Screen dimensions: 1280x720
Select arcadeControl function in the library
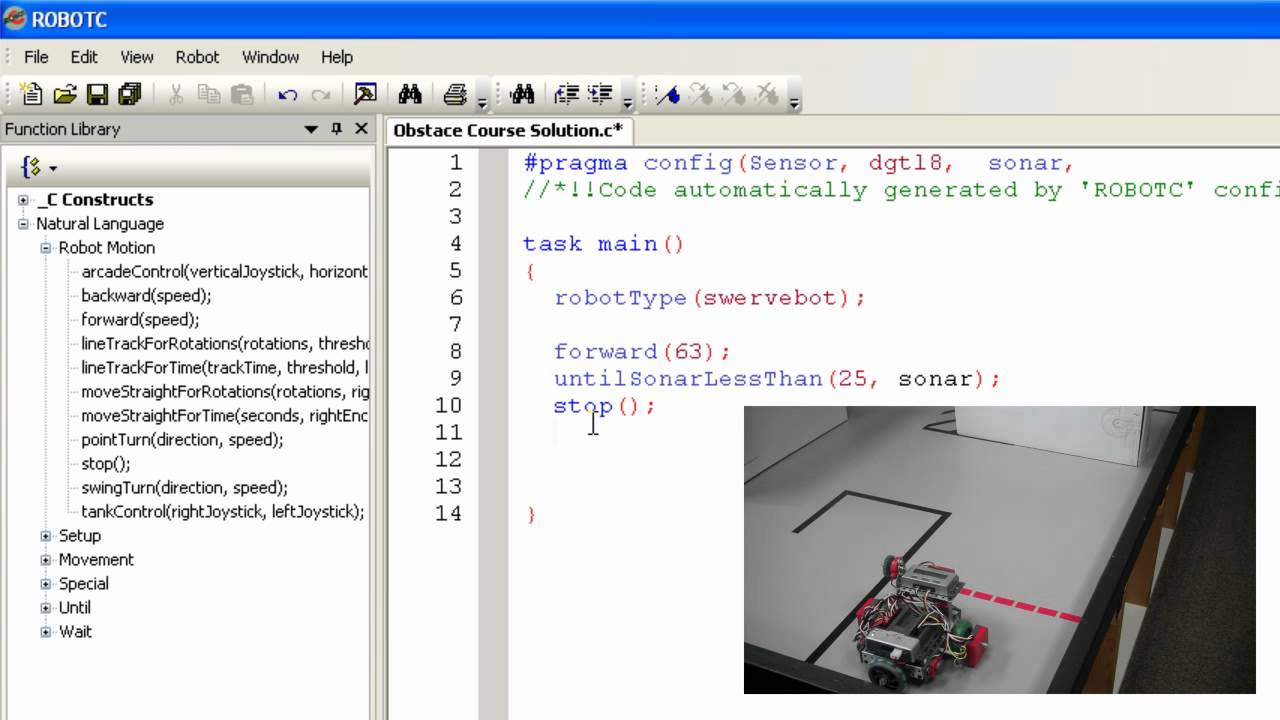[224, 272]
